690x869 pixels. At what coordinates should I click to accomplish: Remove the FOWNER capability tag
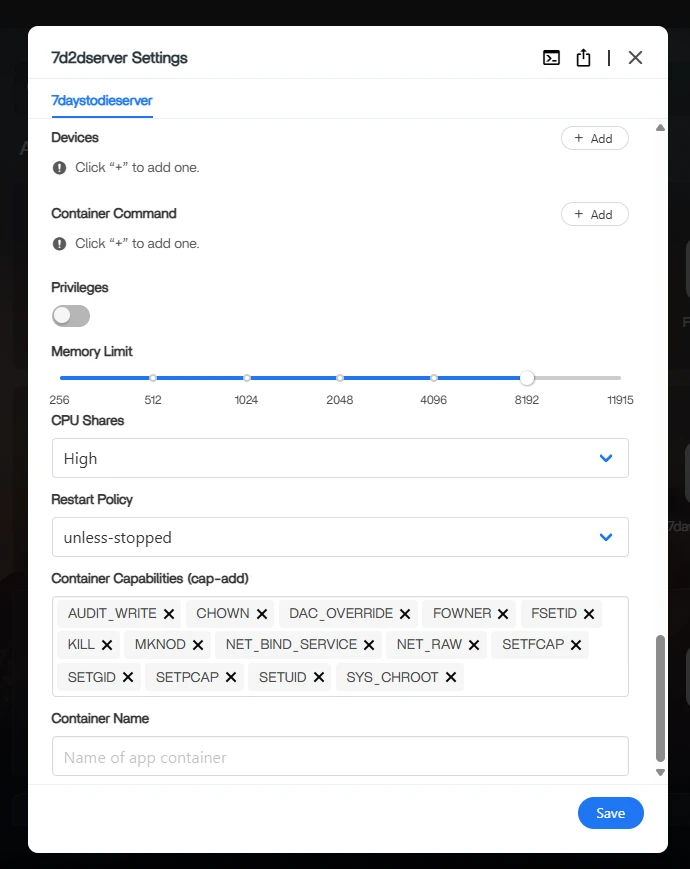503,614
